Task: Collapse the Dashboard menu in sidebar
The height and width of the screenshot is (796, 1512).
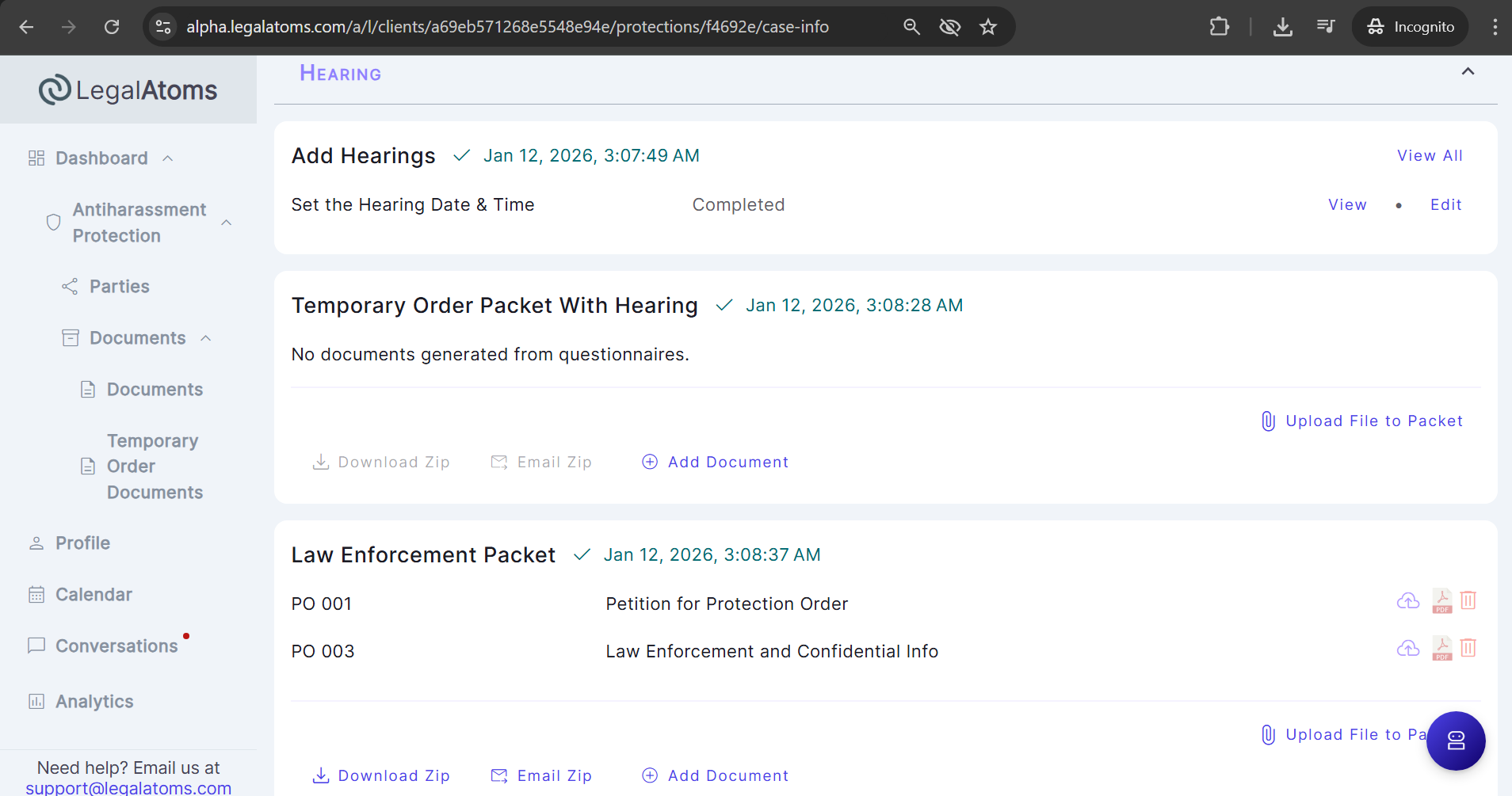Action: (168, 158)
